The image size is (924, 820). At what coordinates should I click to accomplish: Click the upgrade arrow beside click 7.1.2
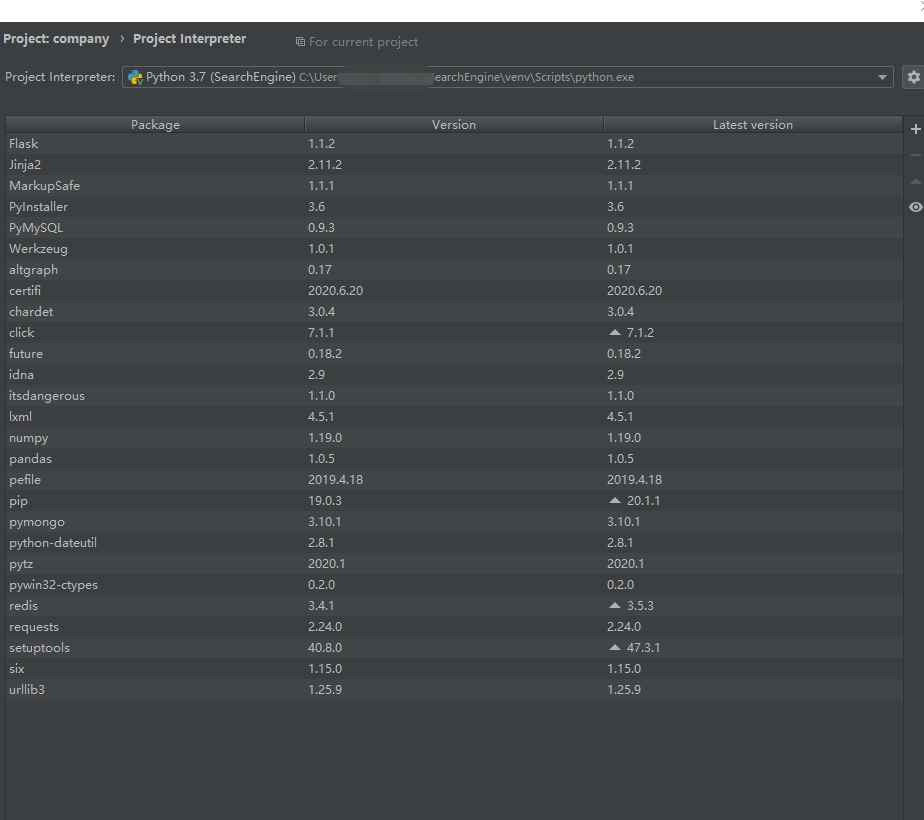(615, 333)
